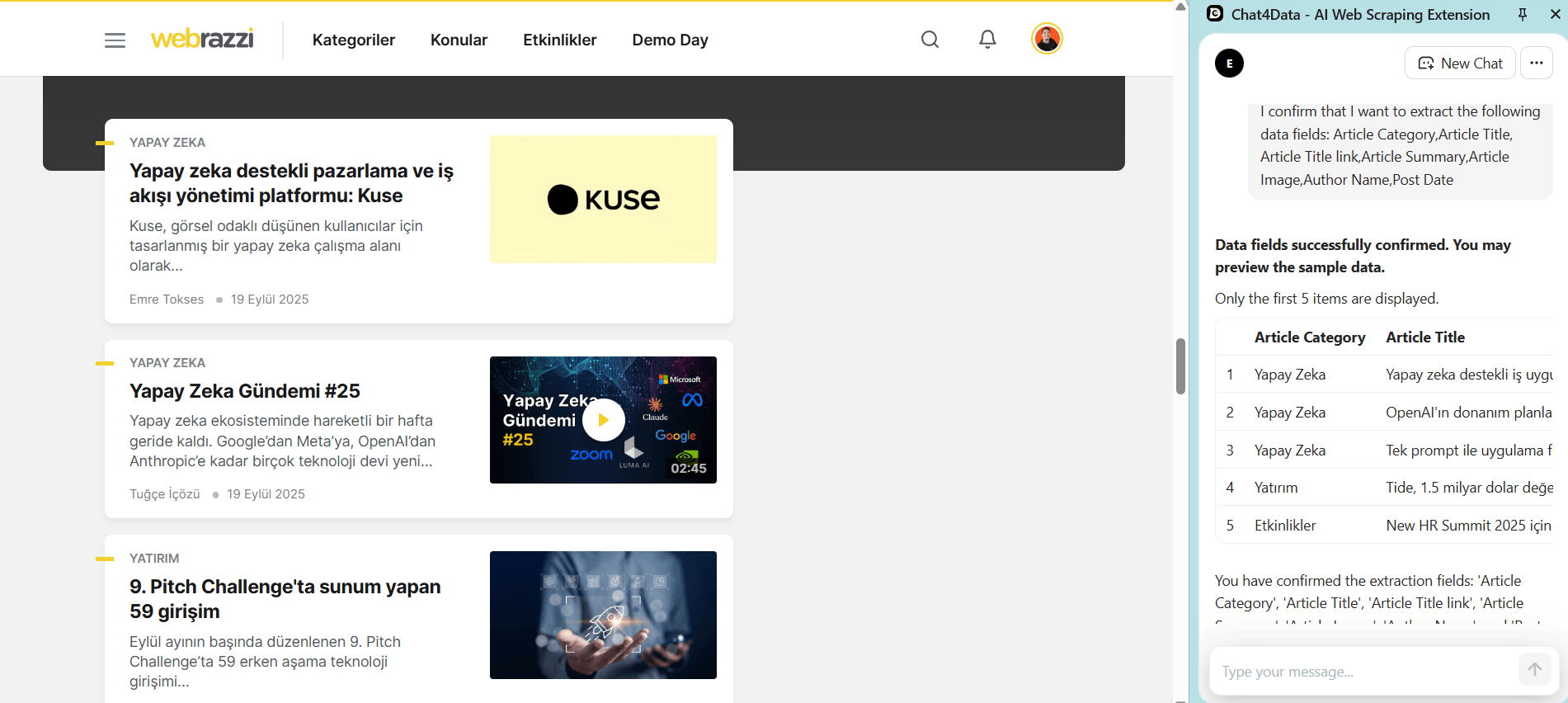Click 'Yapay Zeka' category cell in row 2
This screenshot has height=703, width=1568.
(1290, 413)
